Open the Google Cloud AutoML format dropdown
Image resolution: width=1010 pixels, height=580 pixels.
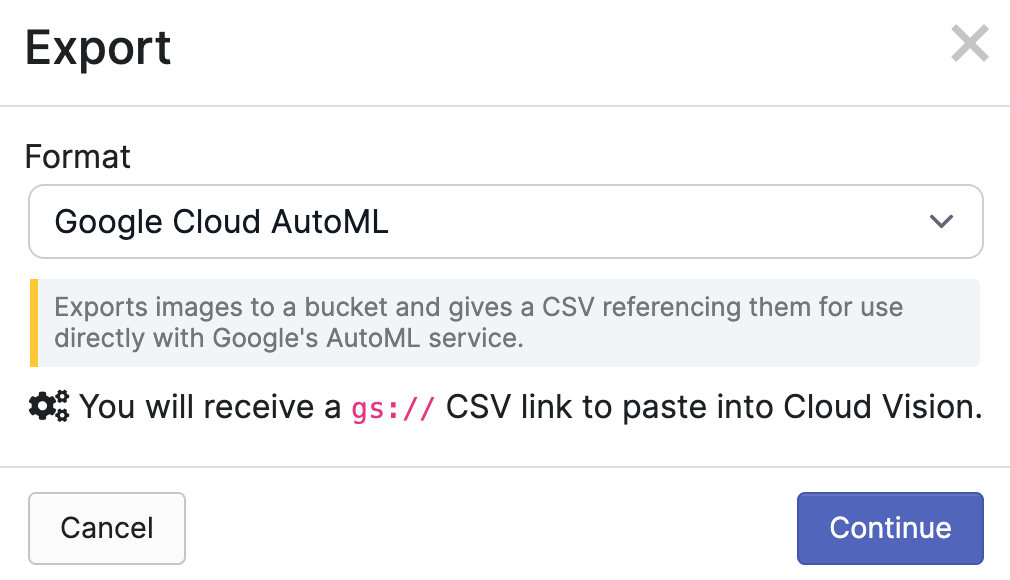point(505,221)
